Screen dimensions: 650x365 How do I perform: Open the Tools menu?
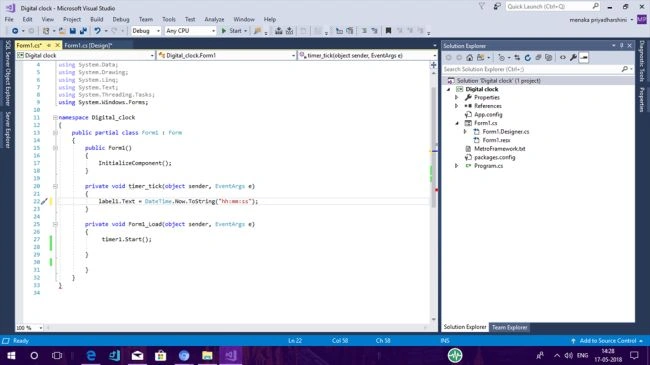(x=169, y=19)
